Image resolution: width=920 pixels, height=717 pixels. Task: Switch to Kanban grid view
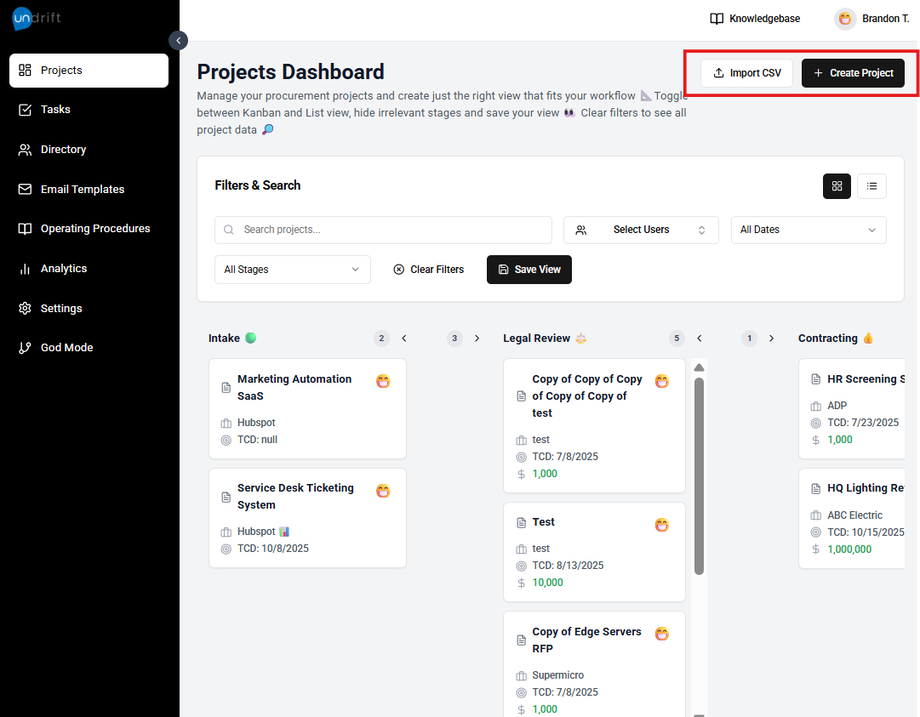(x=837, y=186)
